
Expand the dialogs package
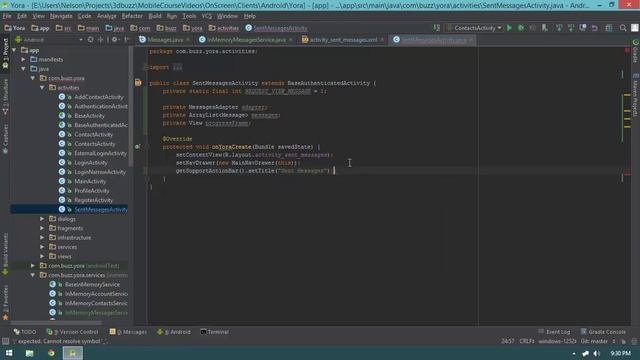[42, 219]
